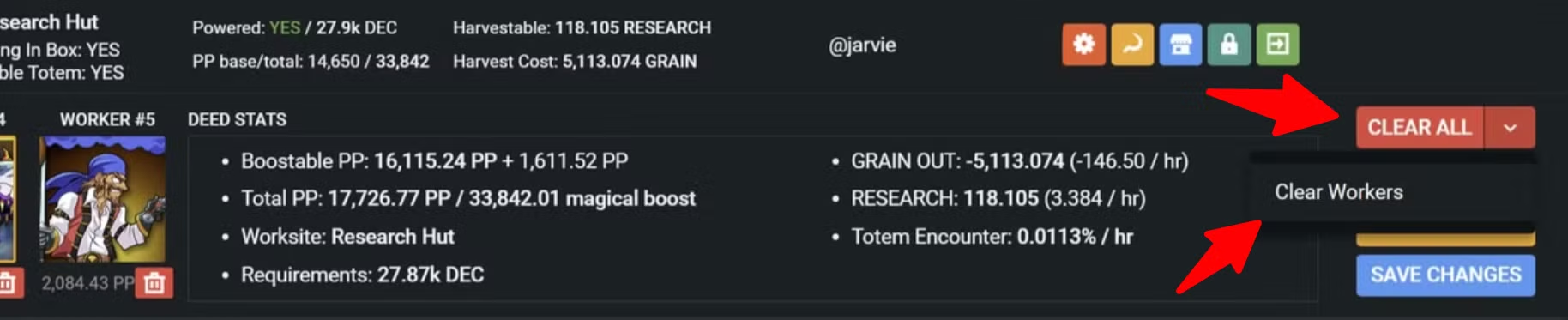This screenshot has width=1568, height=320.
Task: Click the Worksite Research Hut entry
Action: pyautogui.click(x=347, y=237)
